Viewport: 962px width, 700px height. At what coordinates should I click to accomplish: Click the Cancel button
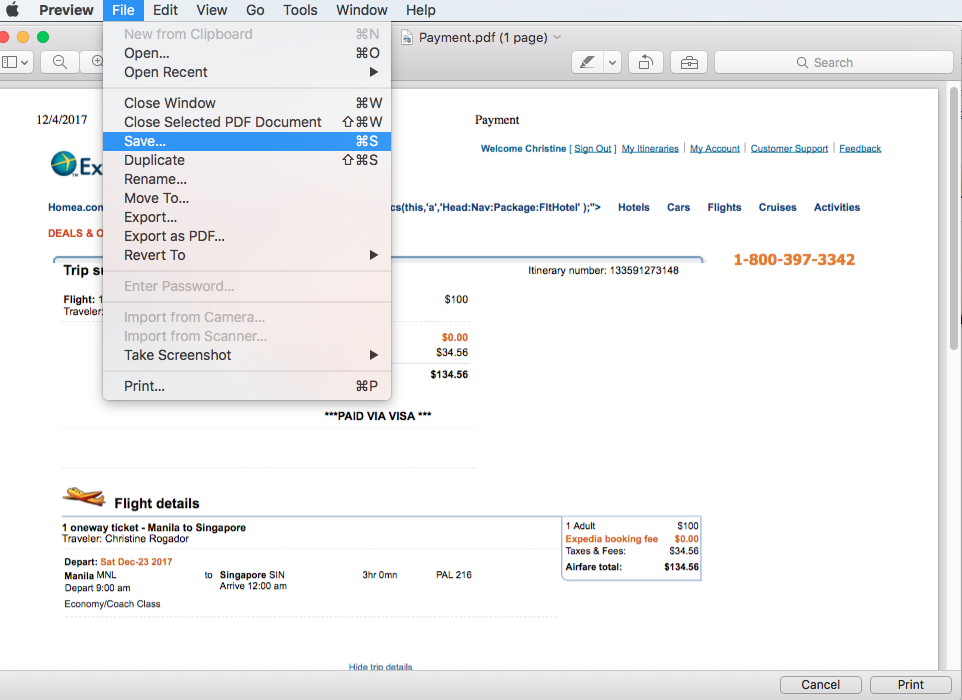[820, 685]
